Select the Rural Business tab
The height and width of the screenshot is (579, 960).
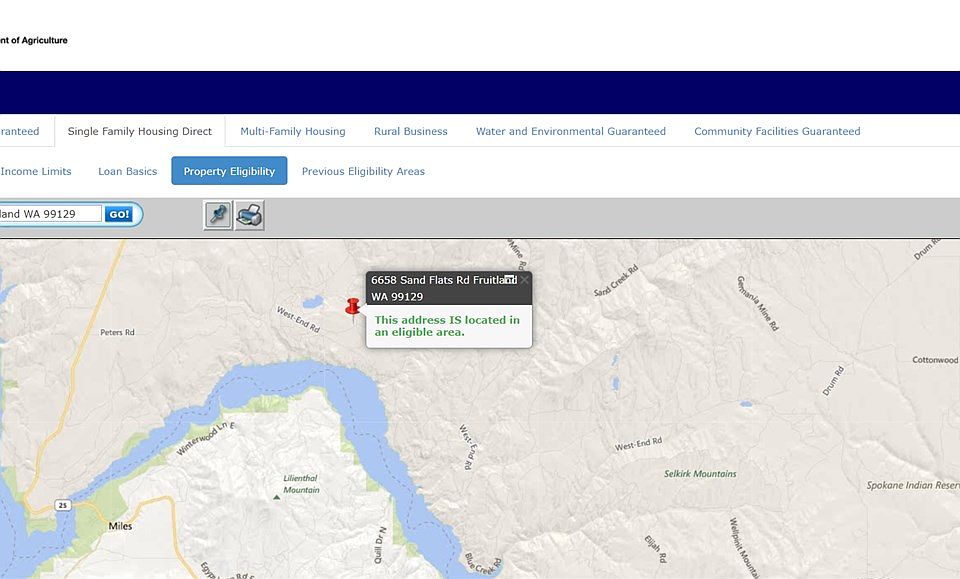410,131
